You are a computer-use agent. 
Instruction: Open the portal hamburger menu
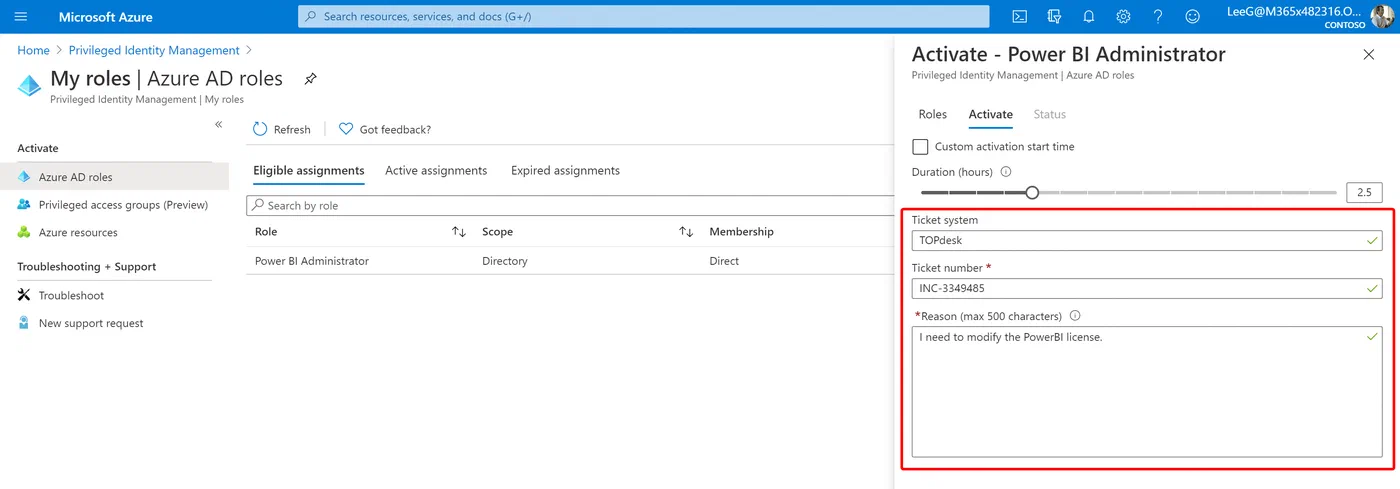coord(21,17)
